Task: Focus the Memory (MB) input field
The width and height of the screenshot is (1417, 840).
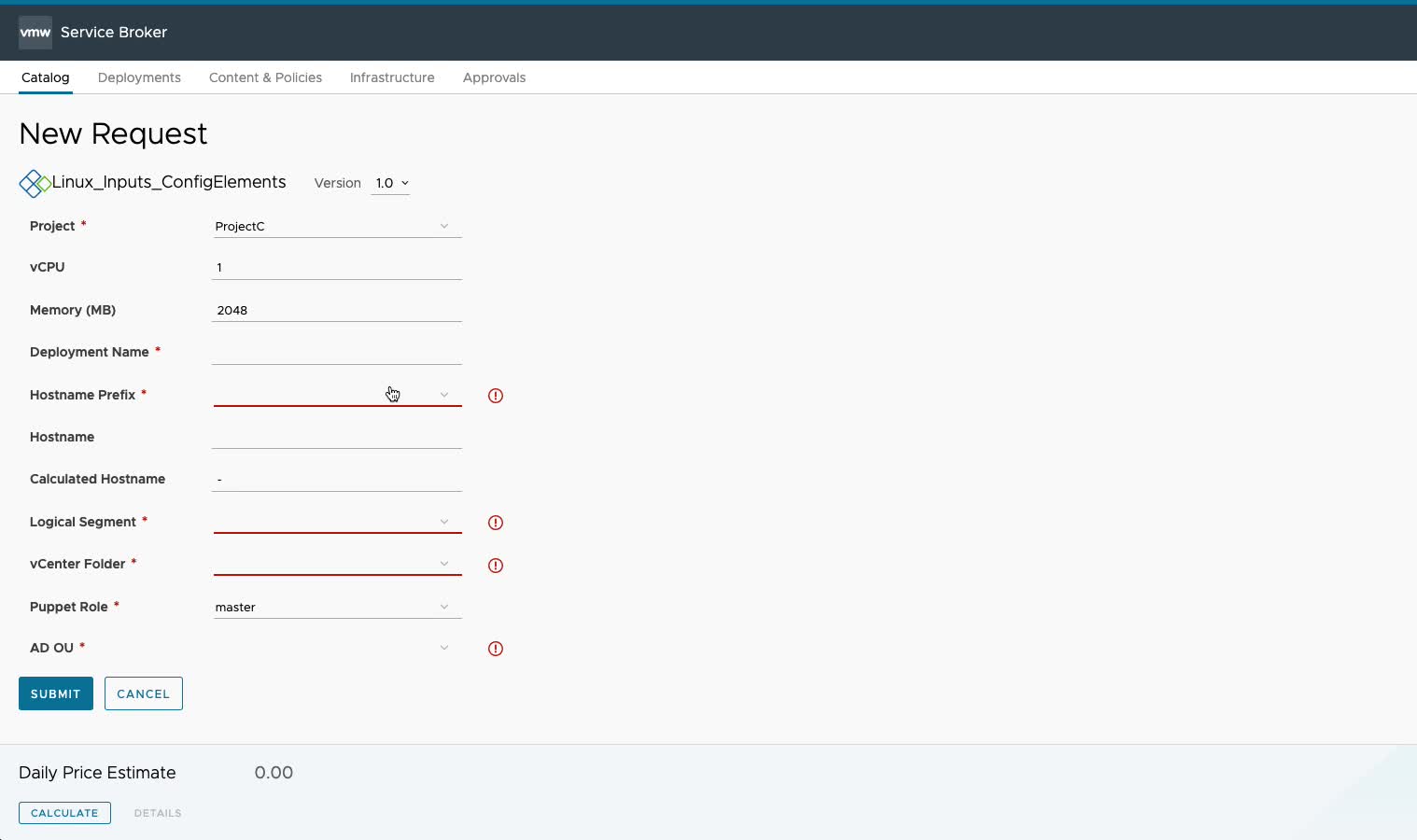Action: click(x=337, y=311)
